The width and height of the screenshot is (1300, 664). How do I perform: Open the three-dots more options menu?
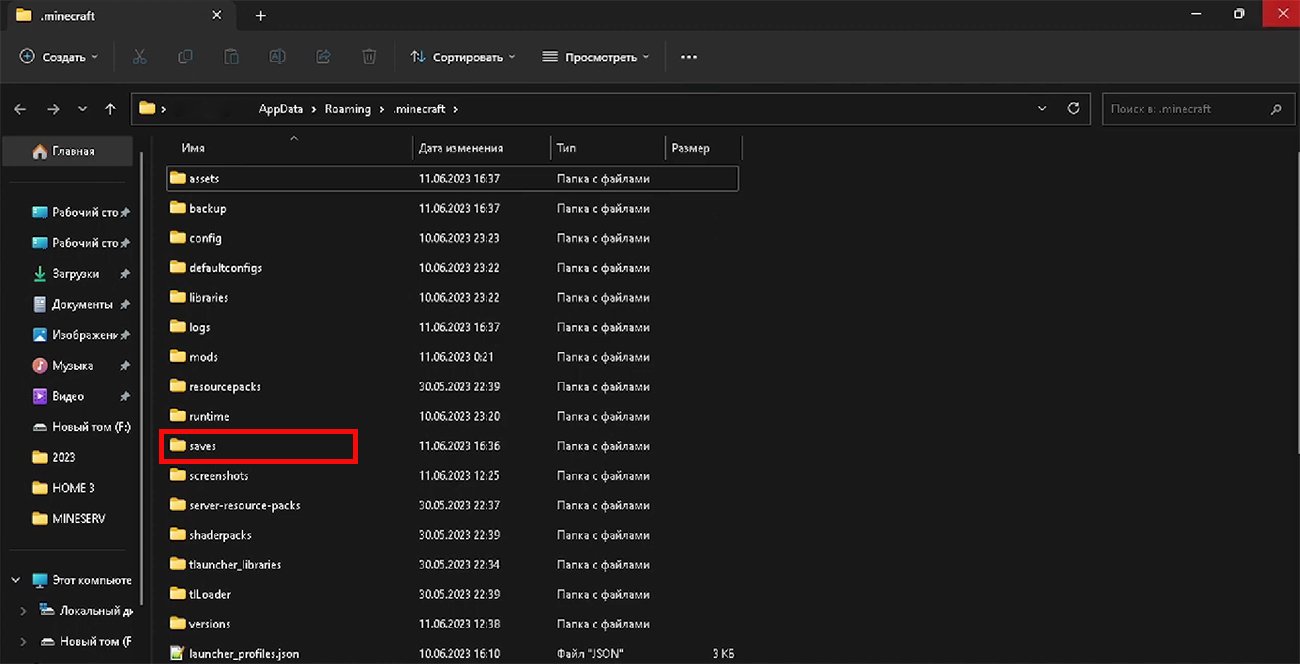click(x=688, y=57)
